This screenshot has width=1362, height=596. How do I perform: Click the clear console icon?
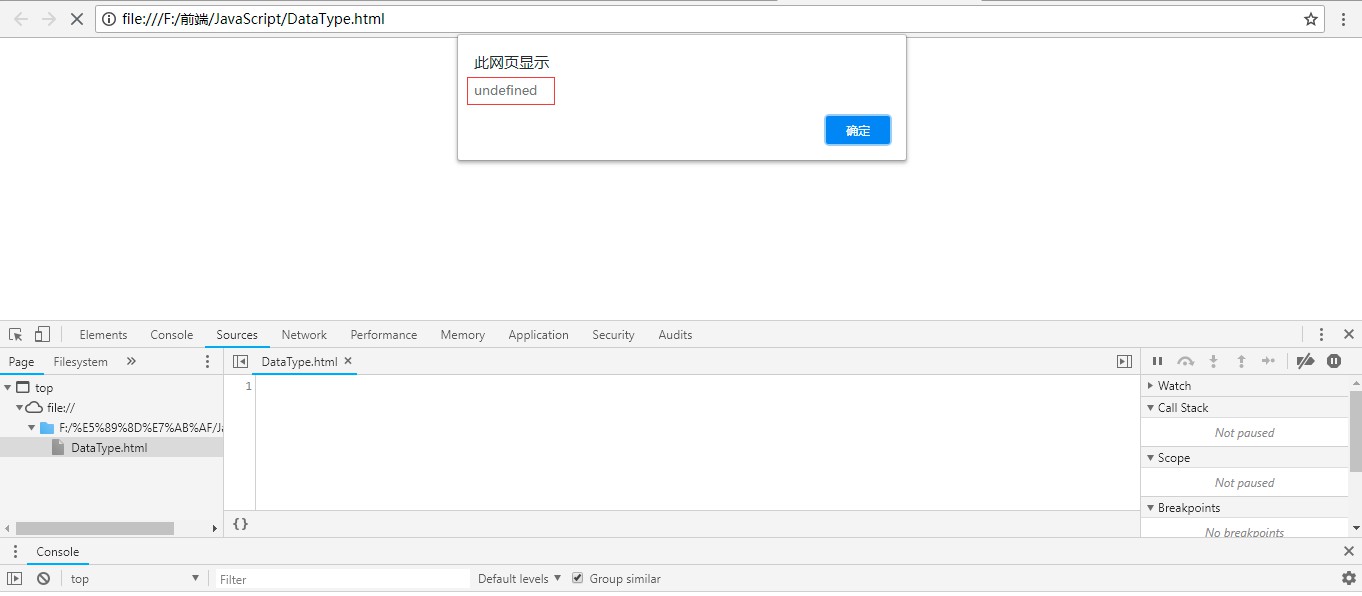click(x=43, y=579)
